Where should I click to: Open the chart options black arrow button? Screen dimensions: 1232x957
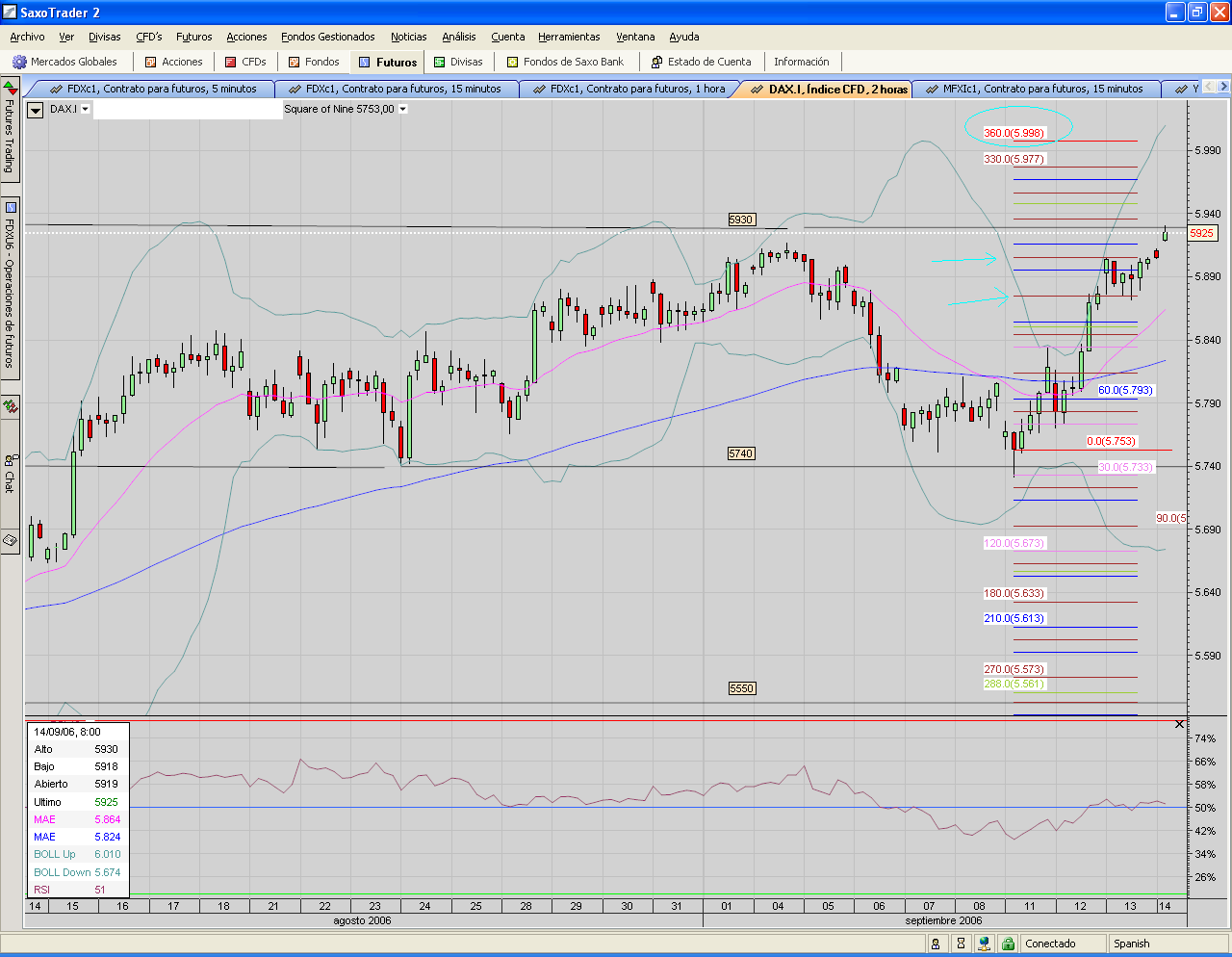pyautogui.click(x=36, y=110)
